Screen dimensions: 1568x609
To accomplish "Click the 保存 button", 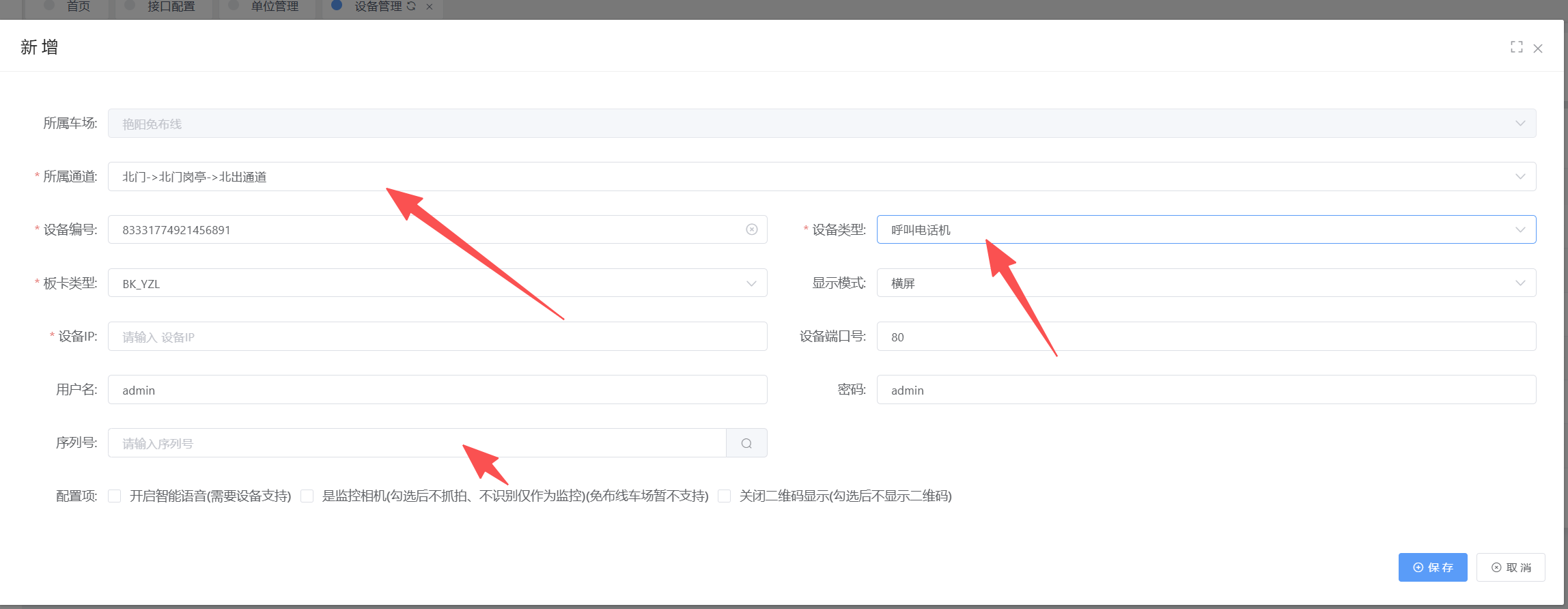I will pos(1432,567).
